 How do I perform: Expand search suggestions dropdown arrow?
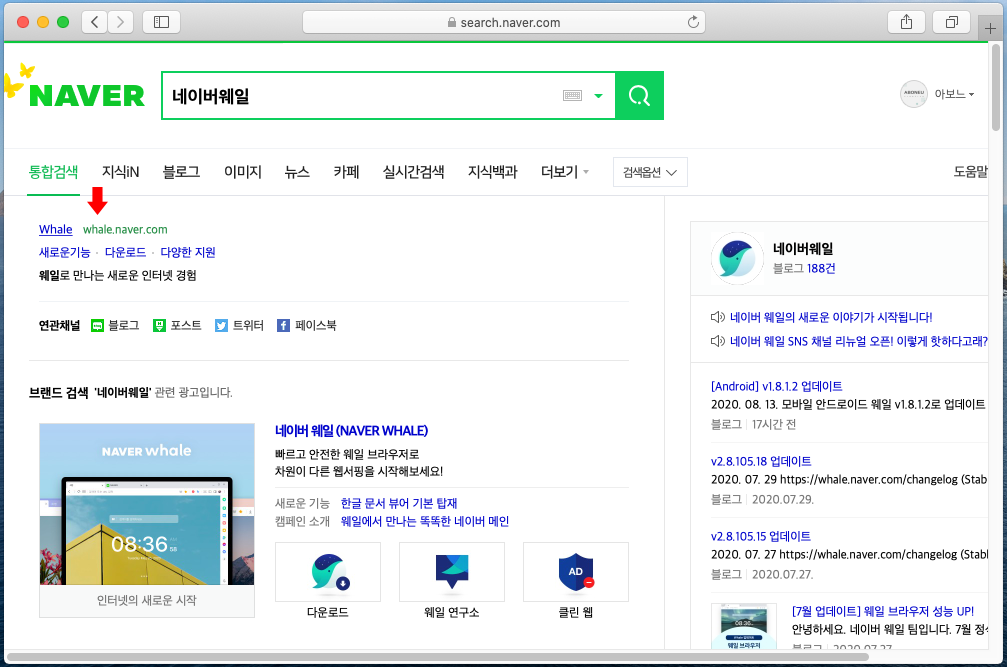click(599, 96)
